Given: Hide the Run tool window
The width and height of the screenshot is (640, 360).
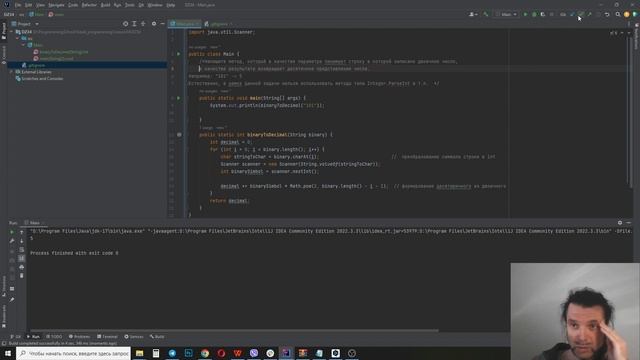Looking at the screenshot, I should click(629, 223).
